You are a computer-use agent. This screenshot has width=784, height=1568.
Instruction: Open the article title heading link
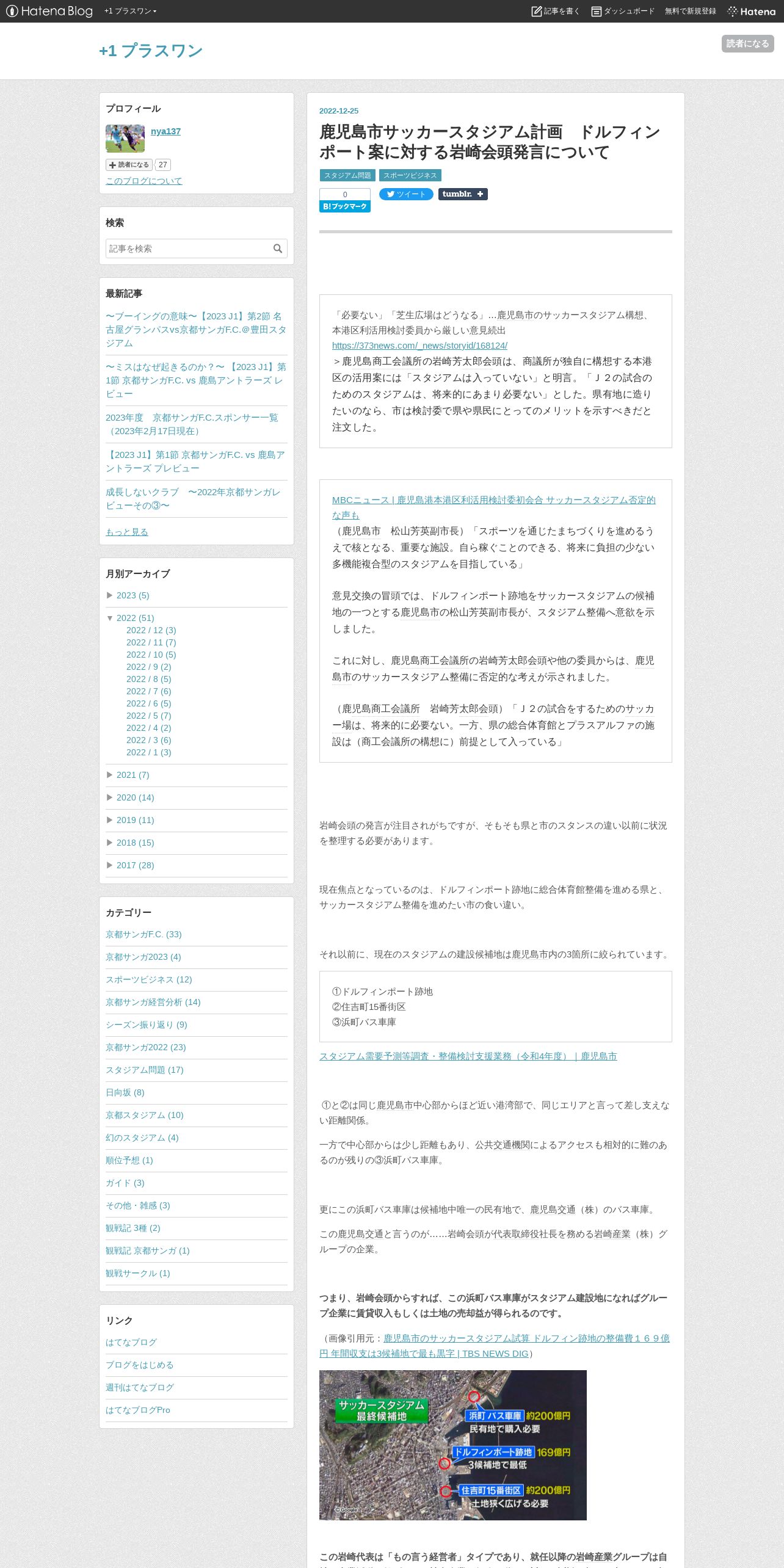click(489, 142)
